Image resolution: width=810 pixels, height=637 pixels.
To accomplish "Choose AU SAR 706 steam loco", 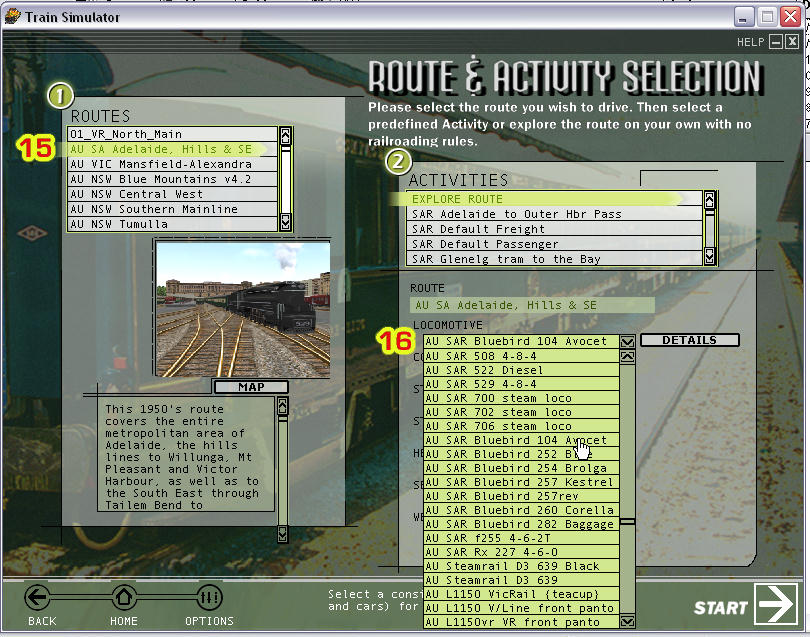I will point(521,426).
